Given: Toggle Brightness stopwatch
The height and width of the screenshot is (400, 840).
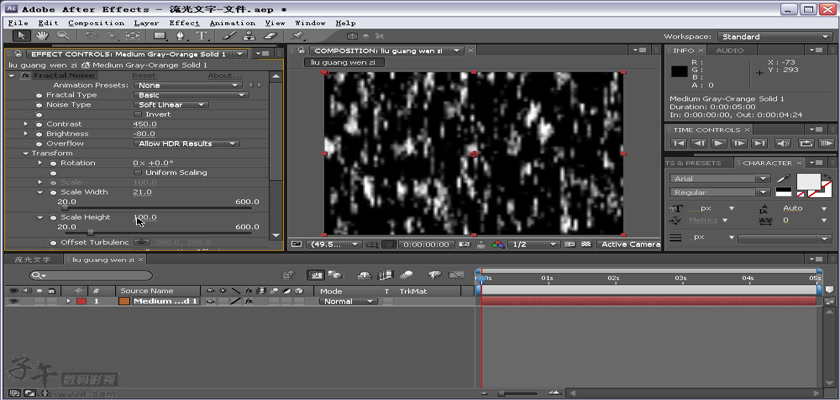Looking at the screenshot, I should click(39, 134).
